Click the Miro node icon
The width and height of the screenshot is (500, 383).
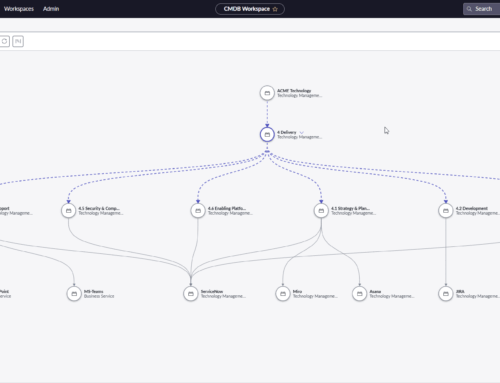(283, 294)
